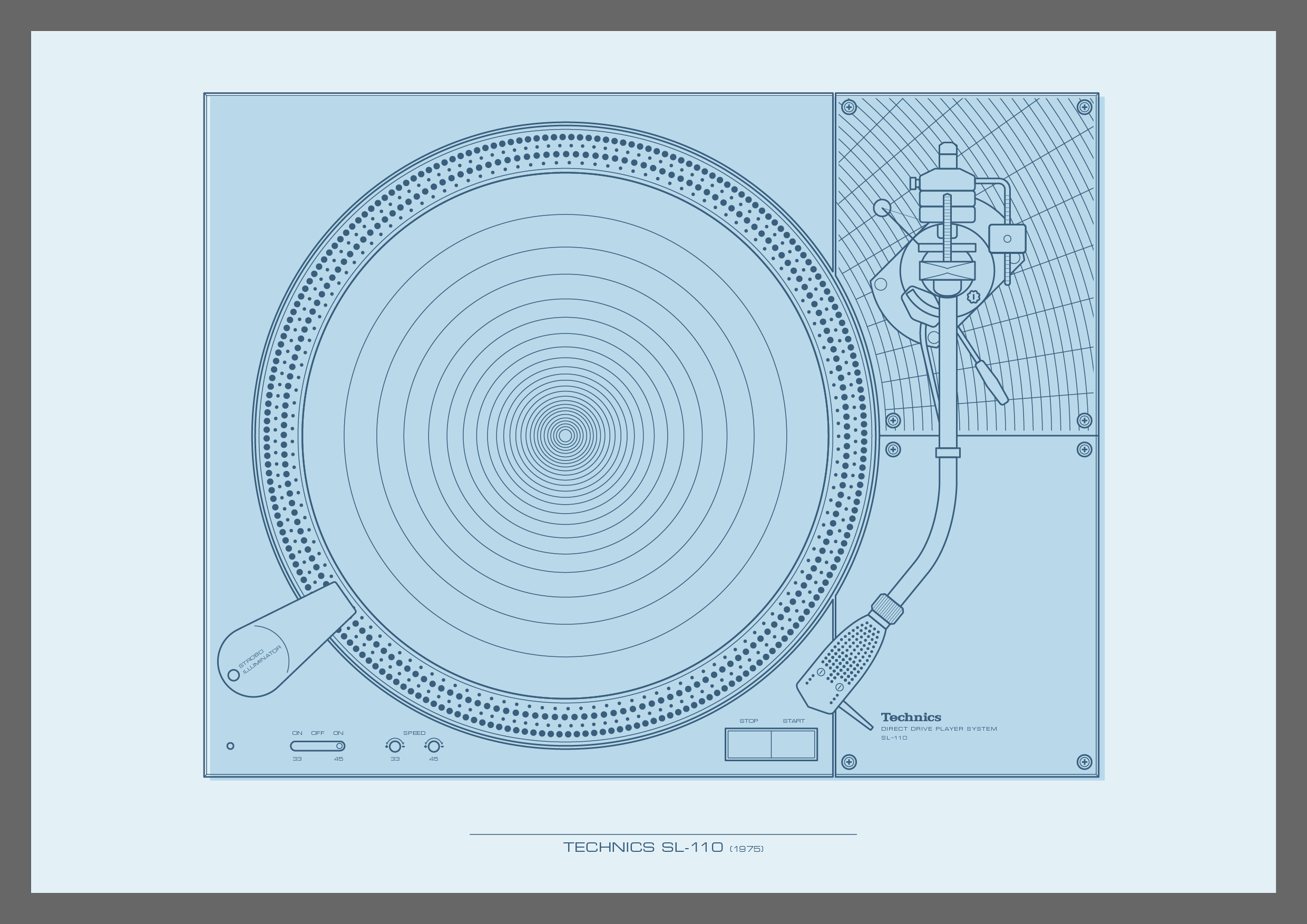
Task: Click the strobo illuminator lamp dot
Action: tap(233, 675)
